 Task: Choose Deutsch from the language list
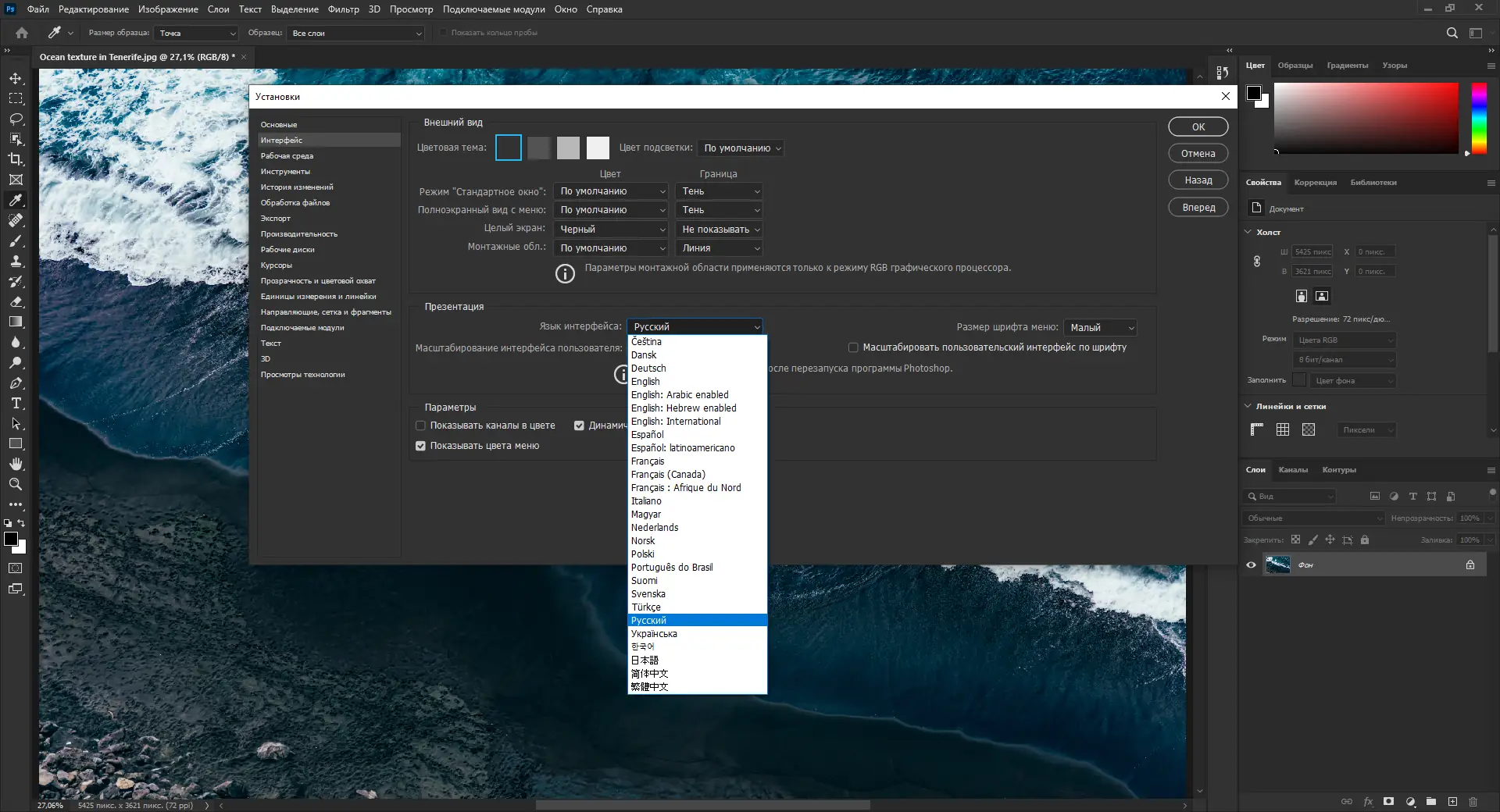click(648, 369)
